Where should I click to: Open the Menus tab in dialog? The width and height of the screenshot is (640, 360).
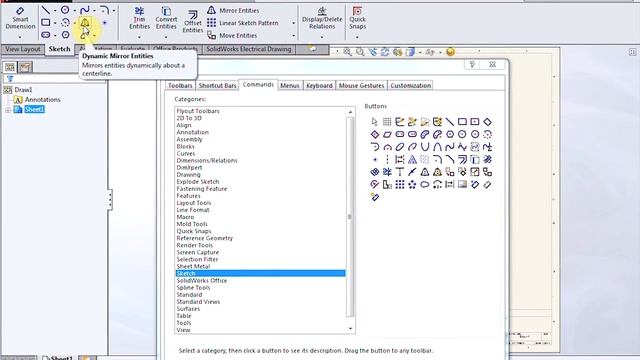290,85
